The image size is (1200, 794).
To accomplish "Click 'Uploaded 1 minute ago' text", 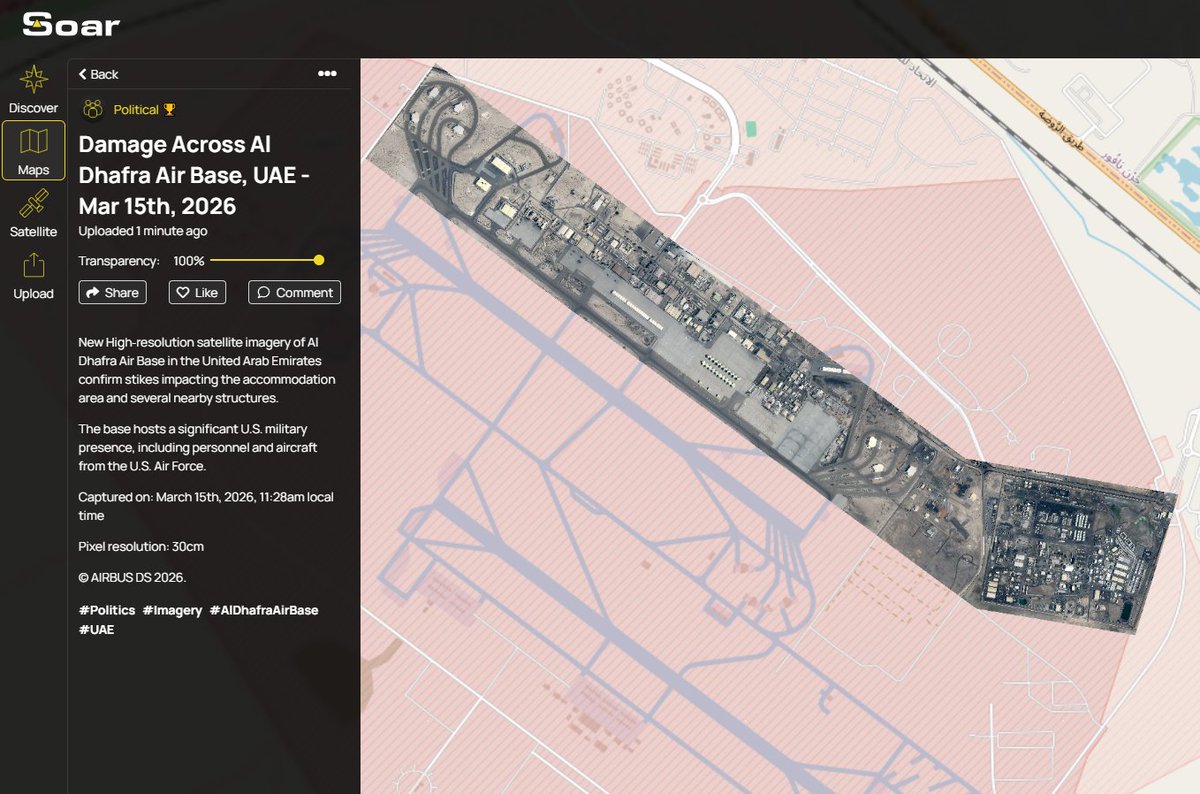I will [143, 231].
